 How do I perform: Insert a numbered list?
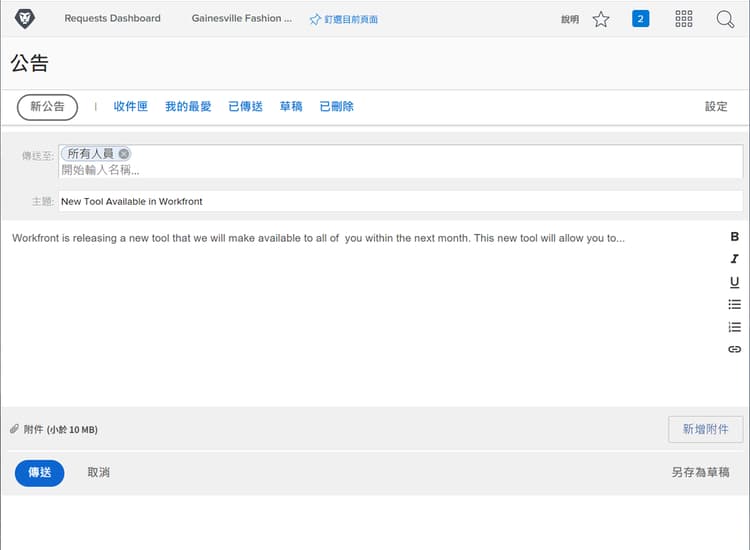click(735, 327)
